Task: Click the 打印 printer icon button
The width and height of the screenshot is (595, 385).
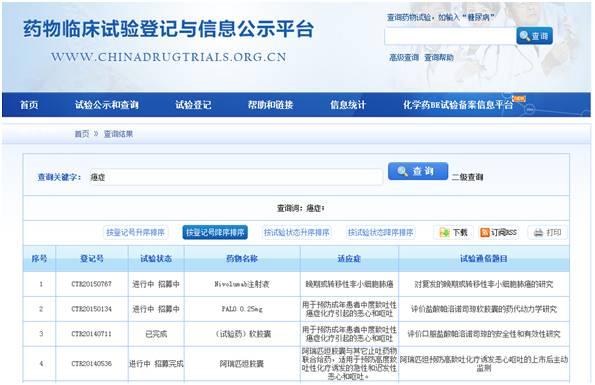Action: click(548, 232)
